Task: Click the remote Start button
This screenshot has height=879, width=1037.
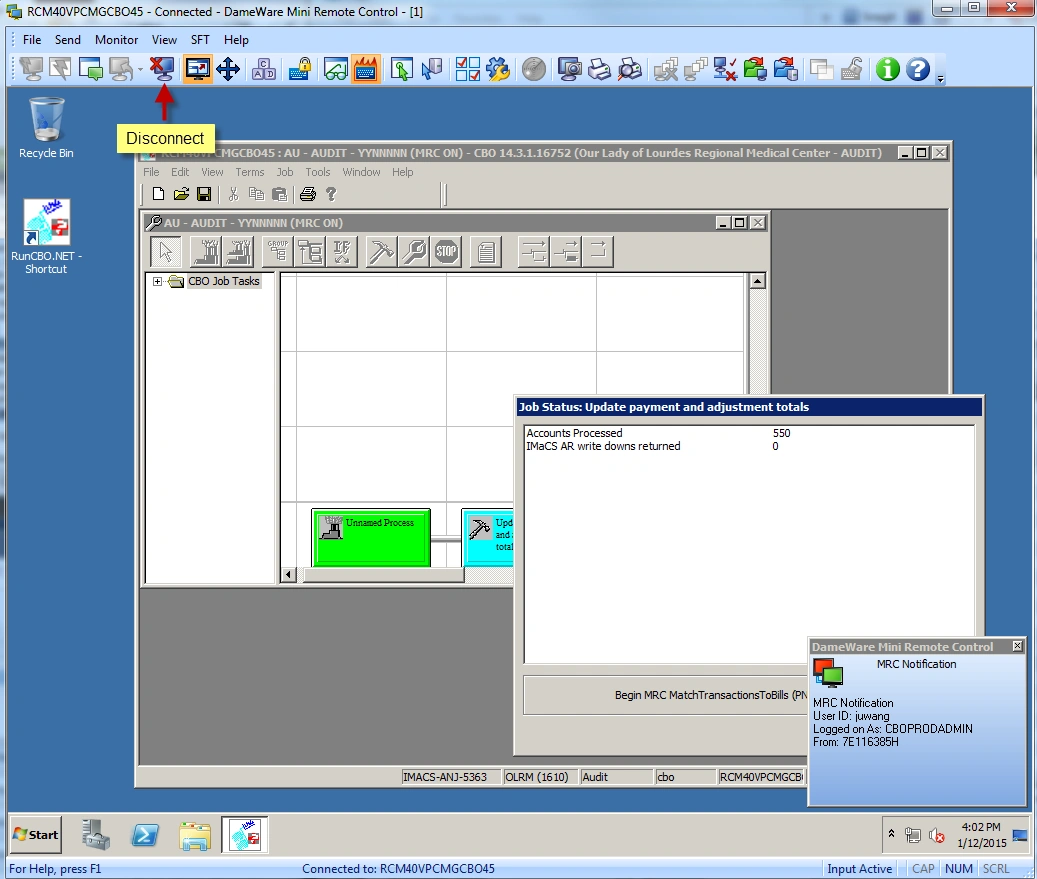Action: (x=36, y=835)
